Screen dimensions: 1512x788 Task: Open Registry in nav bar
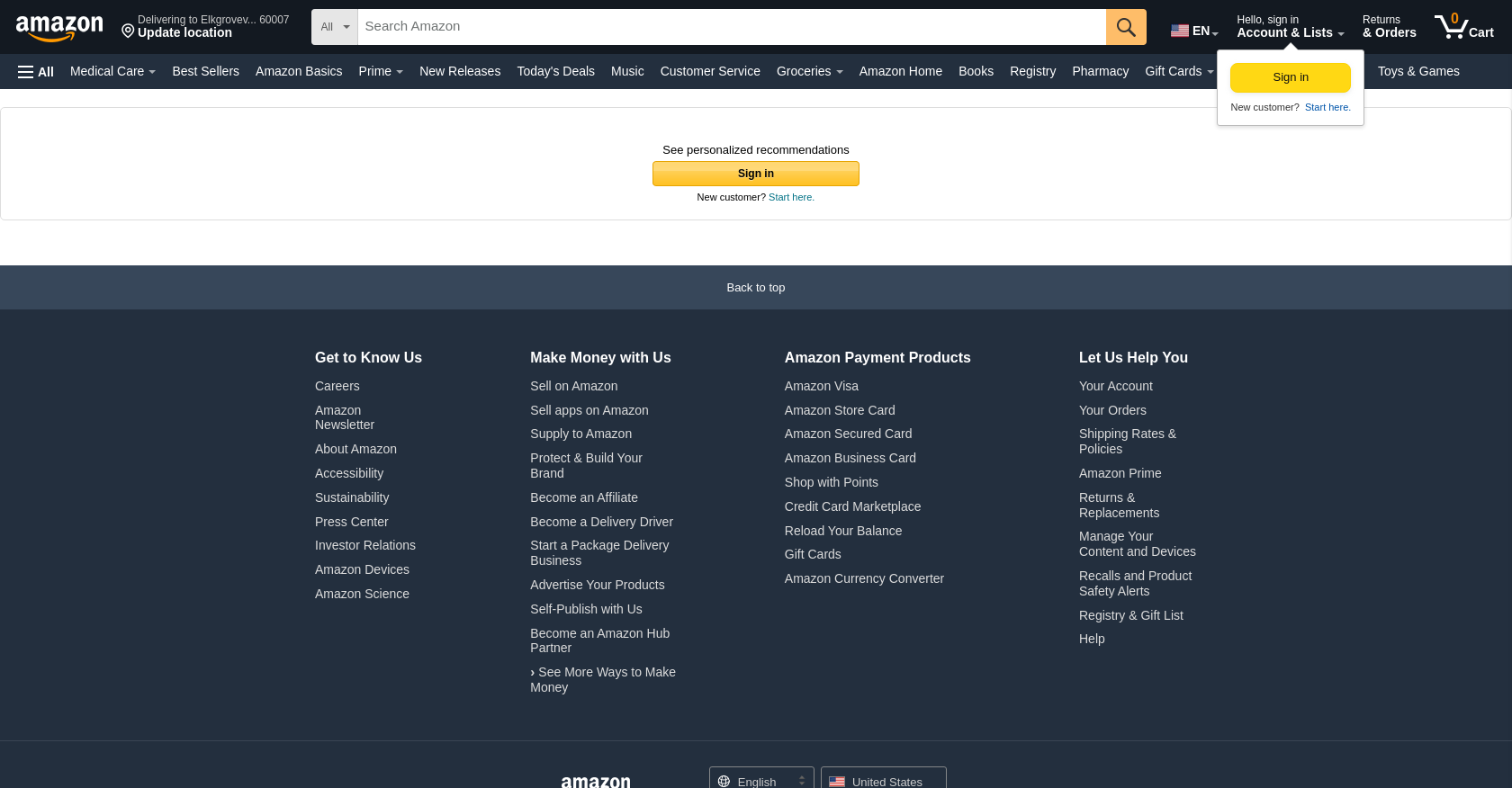pyautogui.click(x=1032, y=71)
